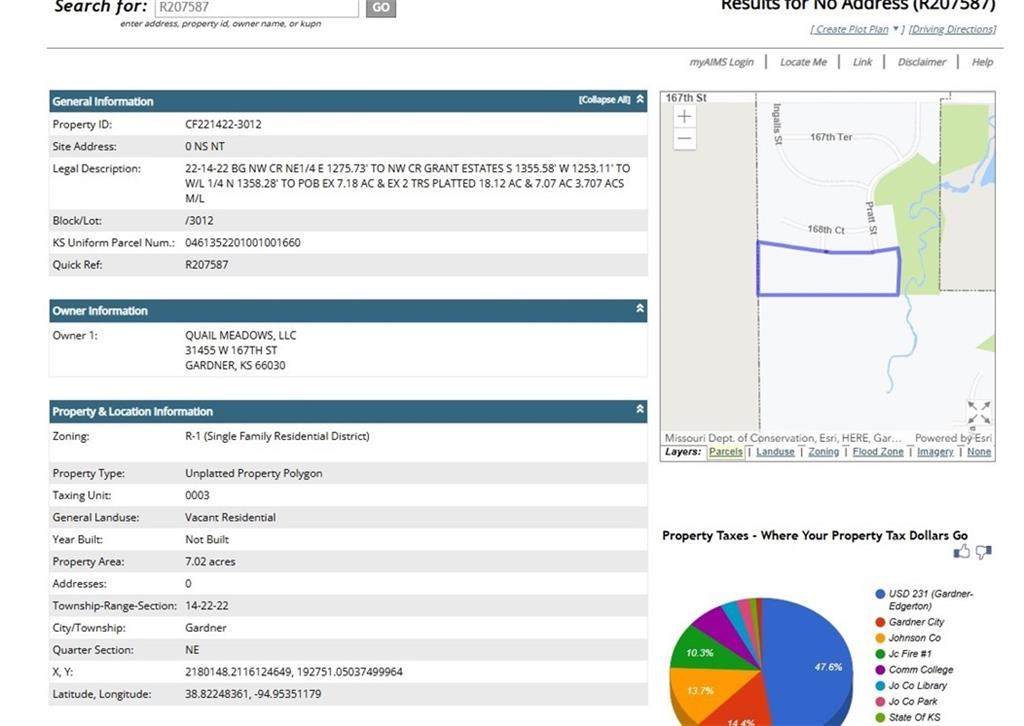Switch map layer to Parcels
1024x726 pixels.
(x=726, y=452)
